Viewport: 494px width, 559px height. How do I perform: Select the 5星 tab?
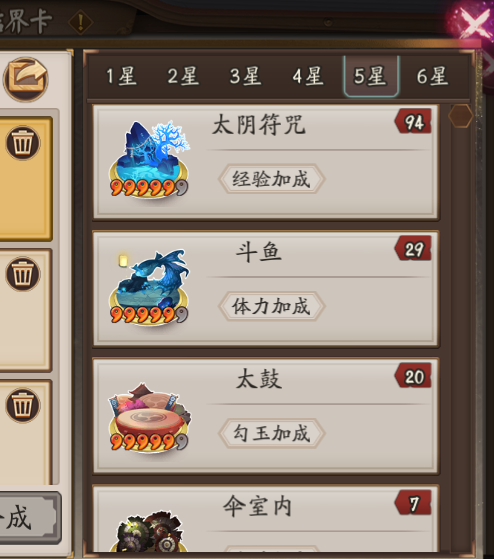[371, 76]
